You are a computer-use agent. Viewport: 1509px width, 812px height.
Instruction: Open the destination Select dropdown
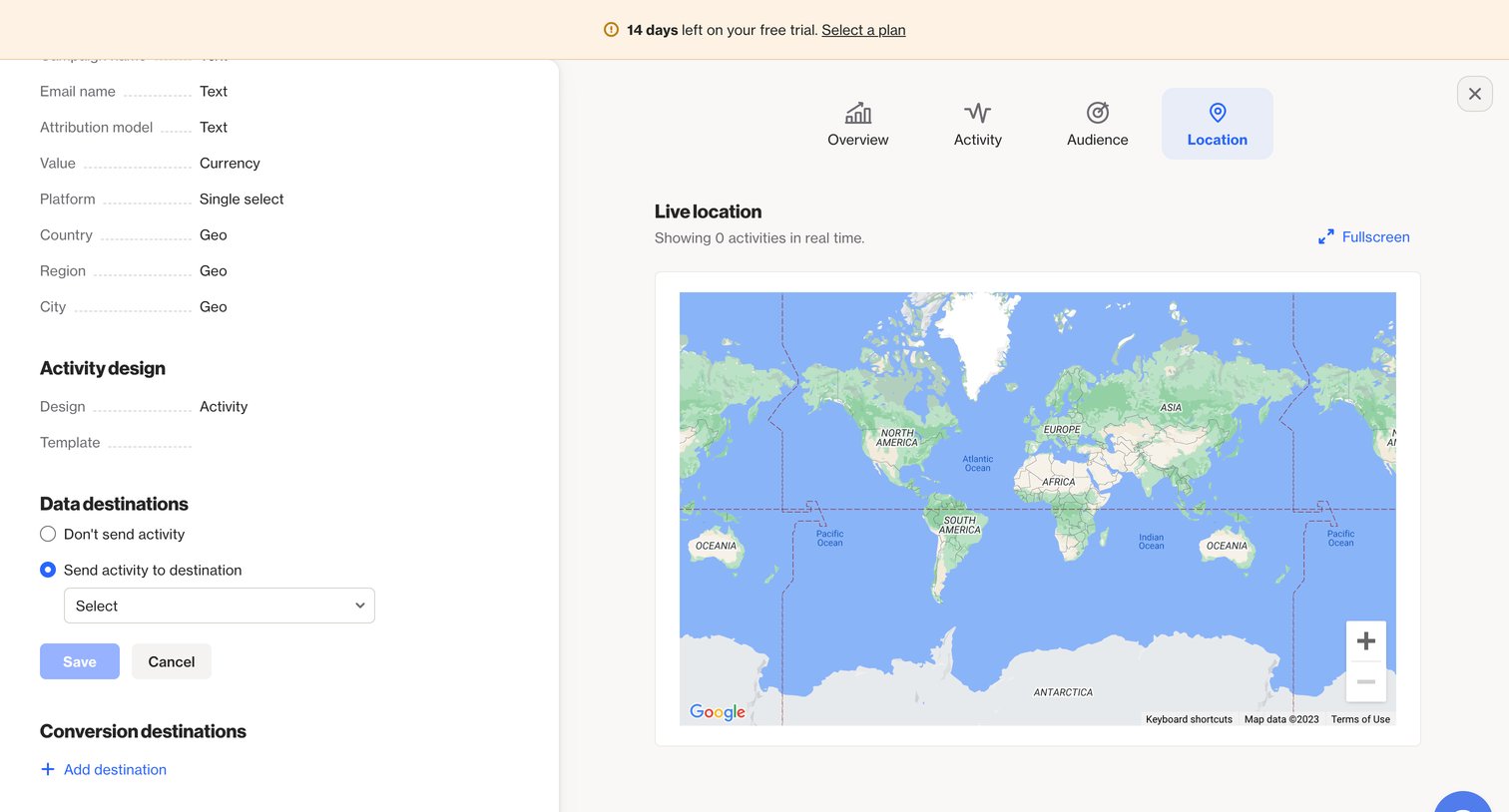point(220,606)
